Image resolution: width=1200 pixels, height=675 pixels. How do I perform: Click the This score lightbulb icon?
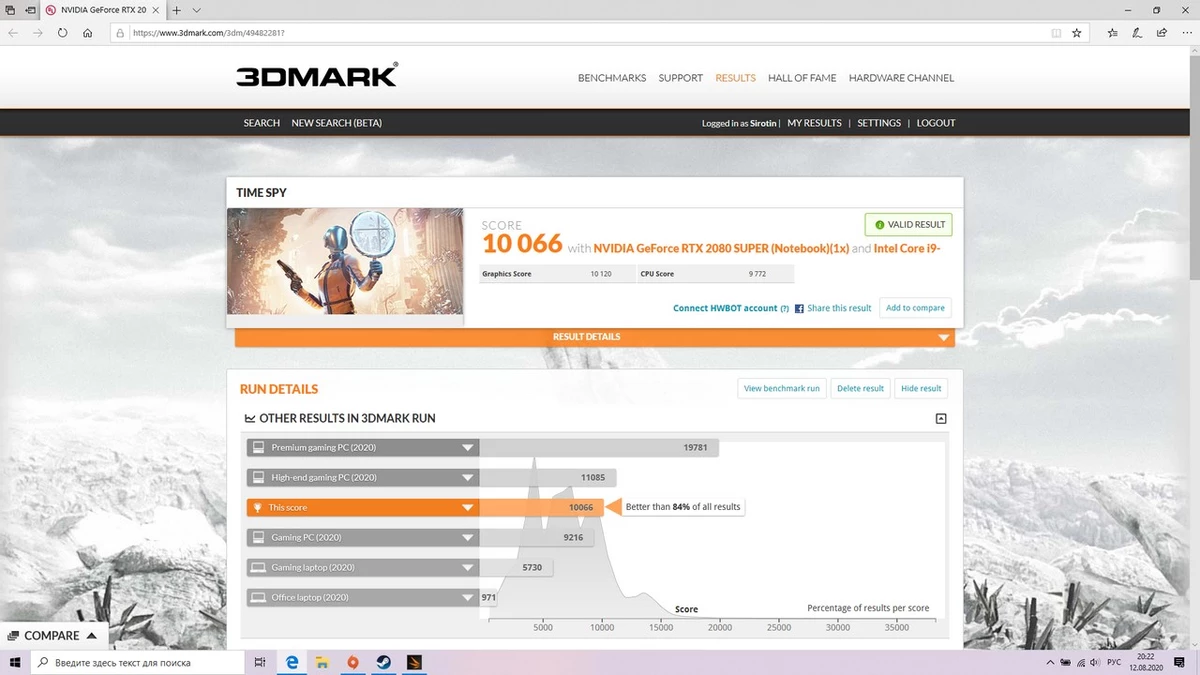[258, 508]
